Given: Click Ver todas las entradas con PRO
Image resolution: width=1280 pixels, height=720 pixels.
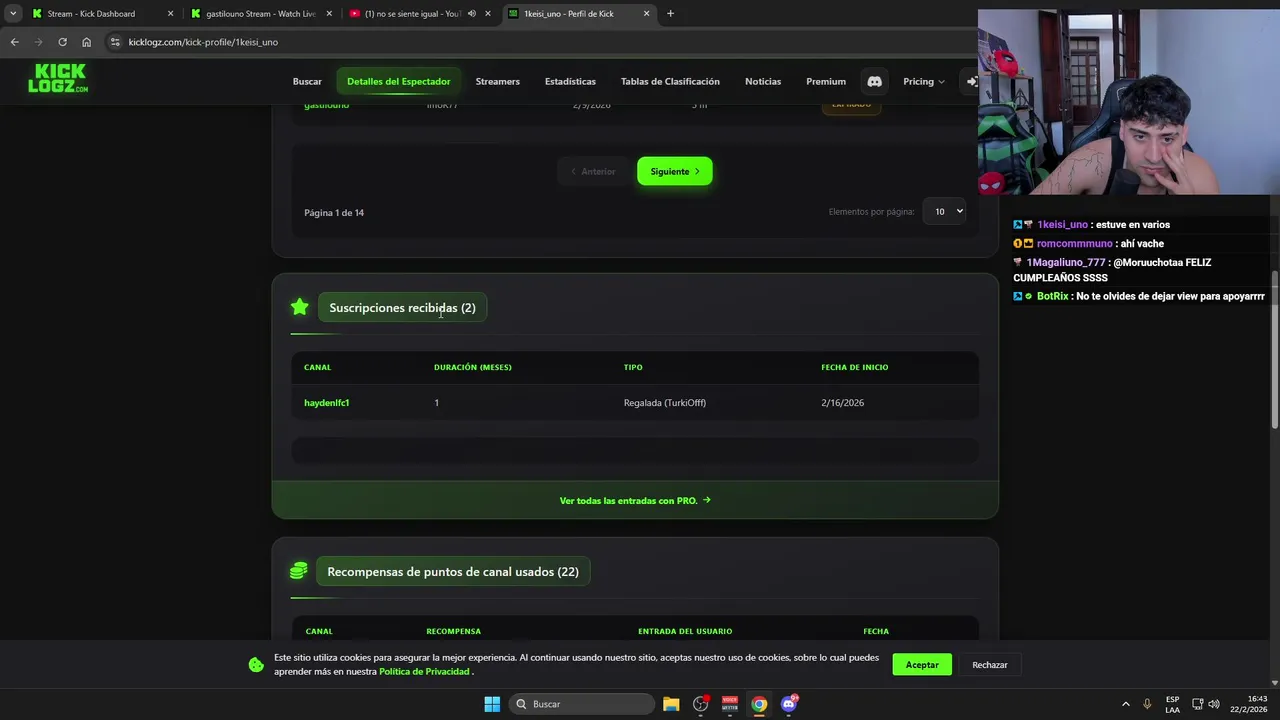Looking at the screenshot, I should [x=635, y=500].
